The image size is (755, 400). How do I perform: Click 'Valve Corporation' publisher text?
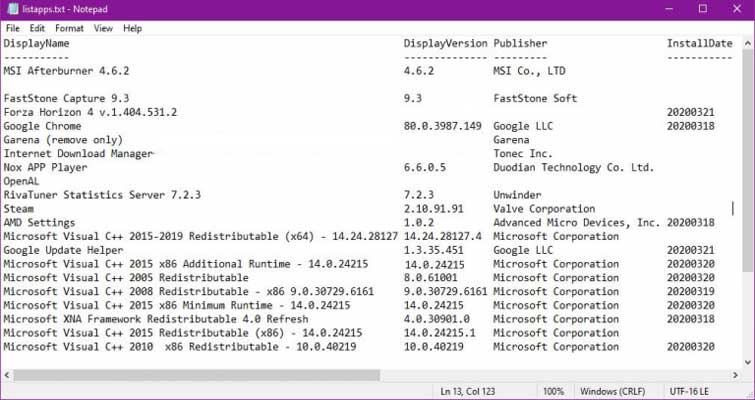coord(544,209)
